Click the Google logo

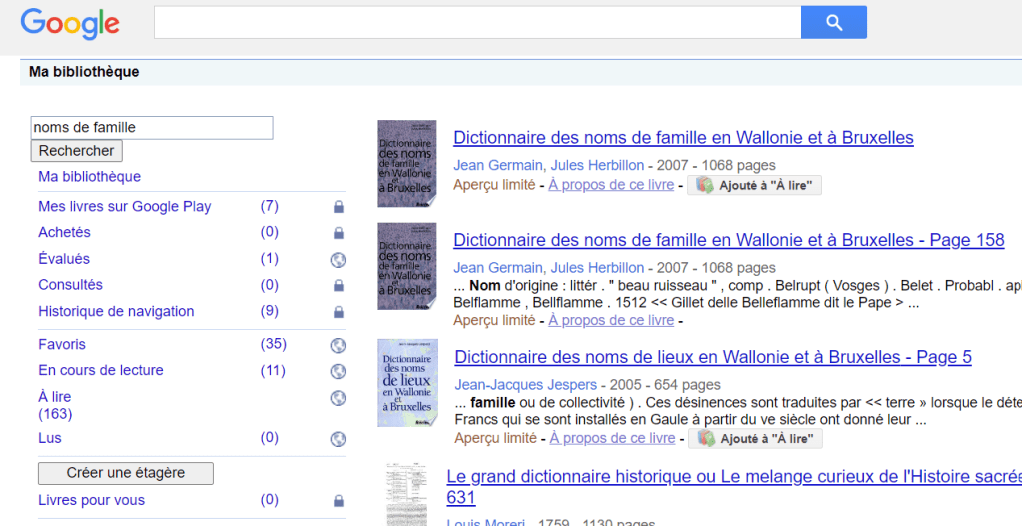click(70, 23)
